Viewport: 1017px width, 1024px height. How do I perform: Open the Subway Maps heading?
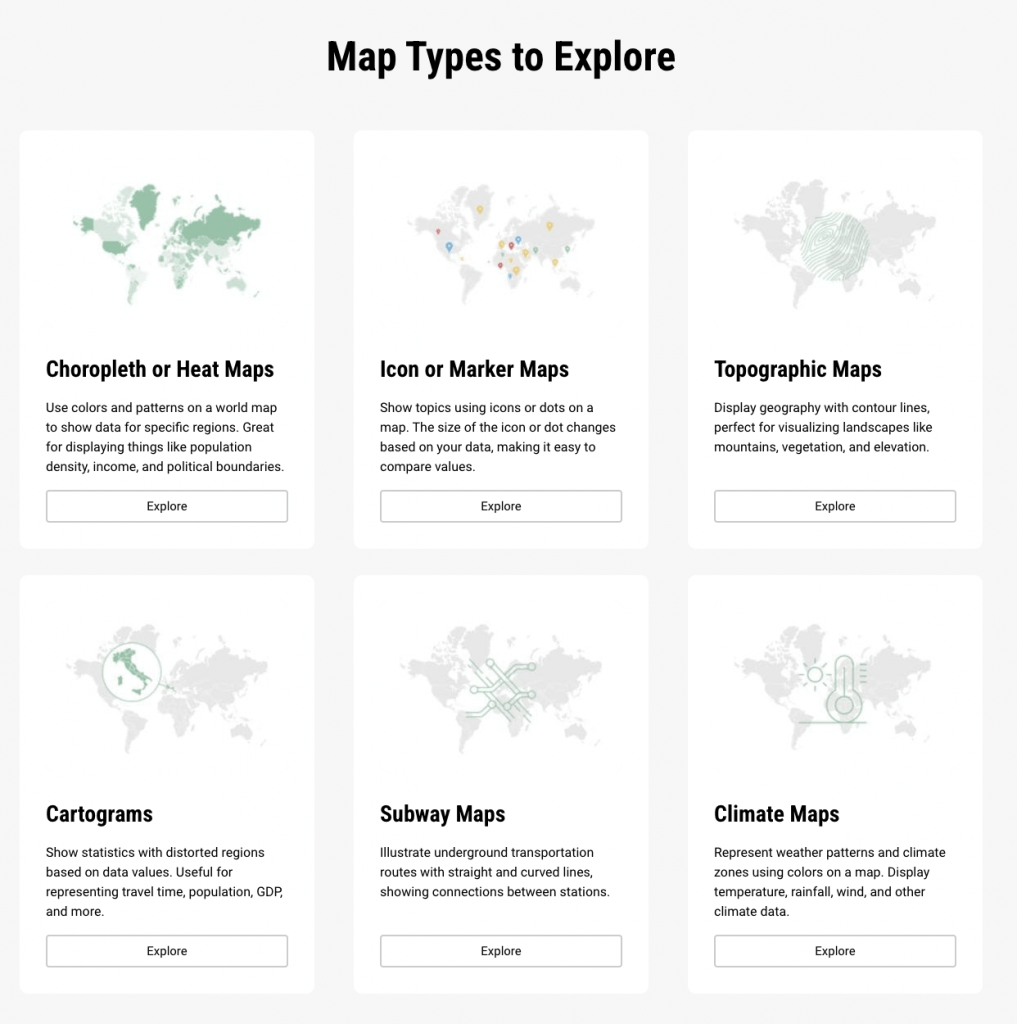(442, 814)
